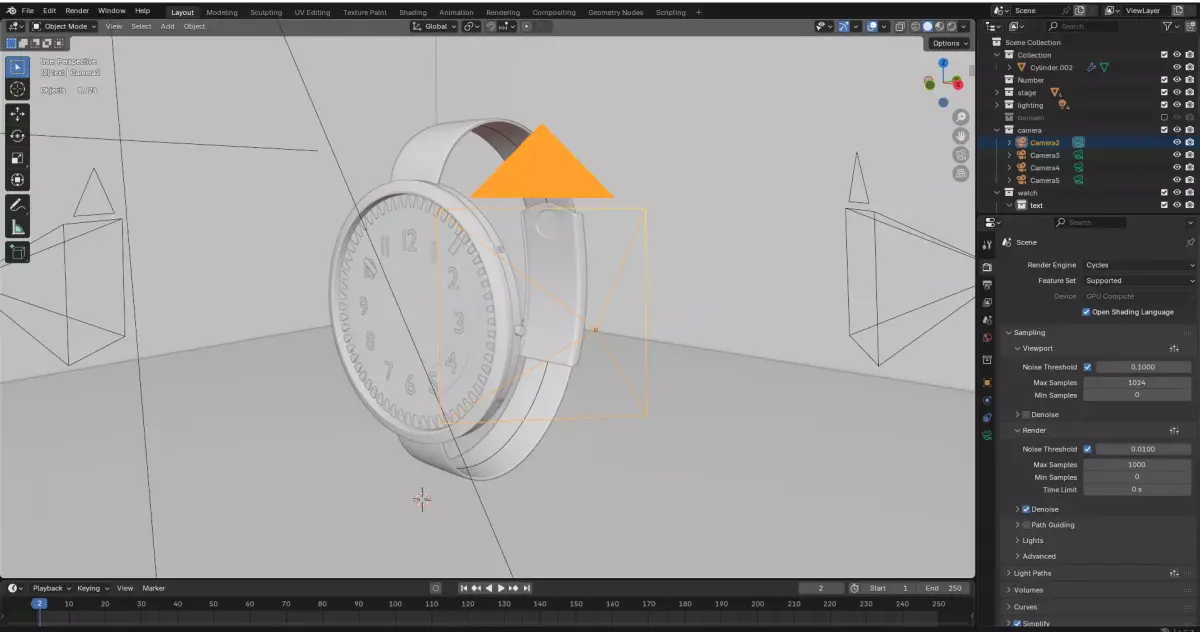Open the Feature Set dropdown
The width and height of the screenshot is (1200, 632).
(x=1139, y=281)
